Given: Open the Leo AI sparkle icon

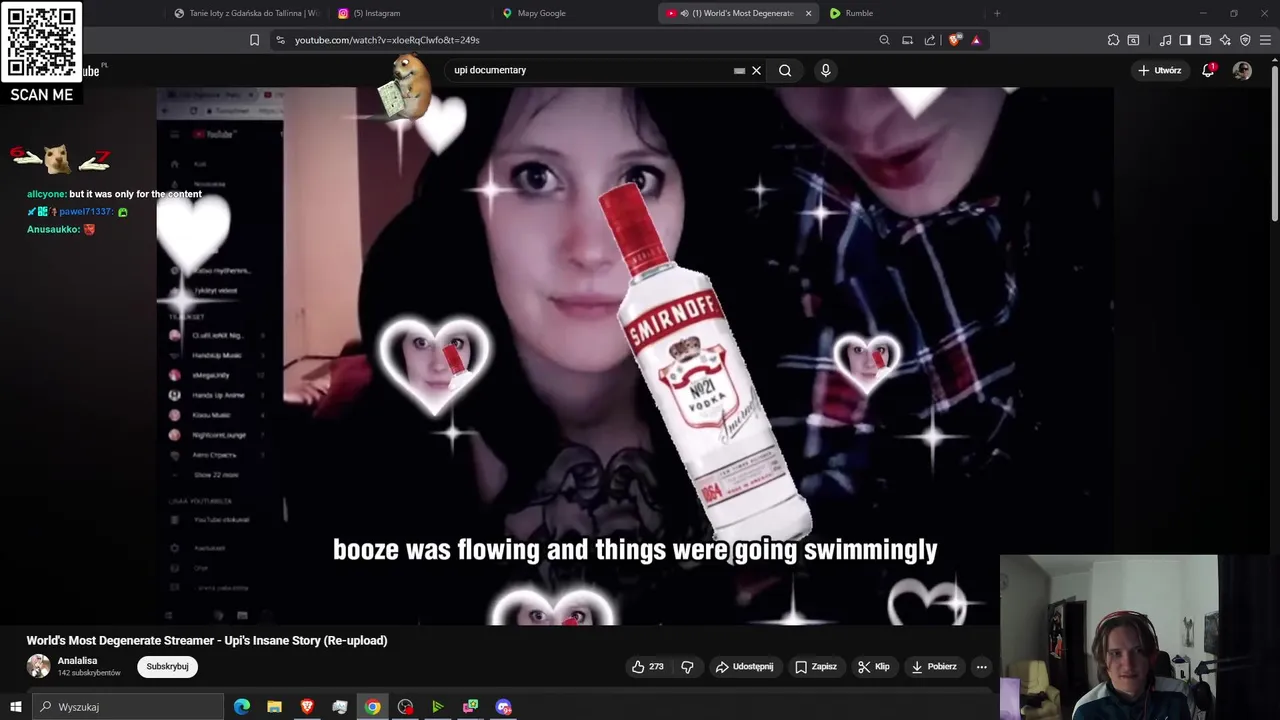Looking at the screenshot, I should [x=1225, y=40].
